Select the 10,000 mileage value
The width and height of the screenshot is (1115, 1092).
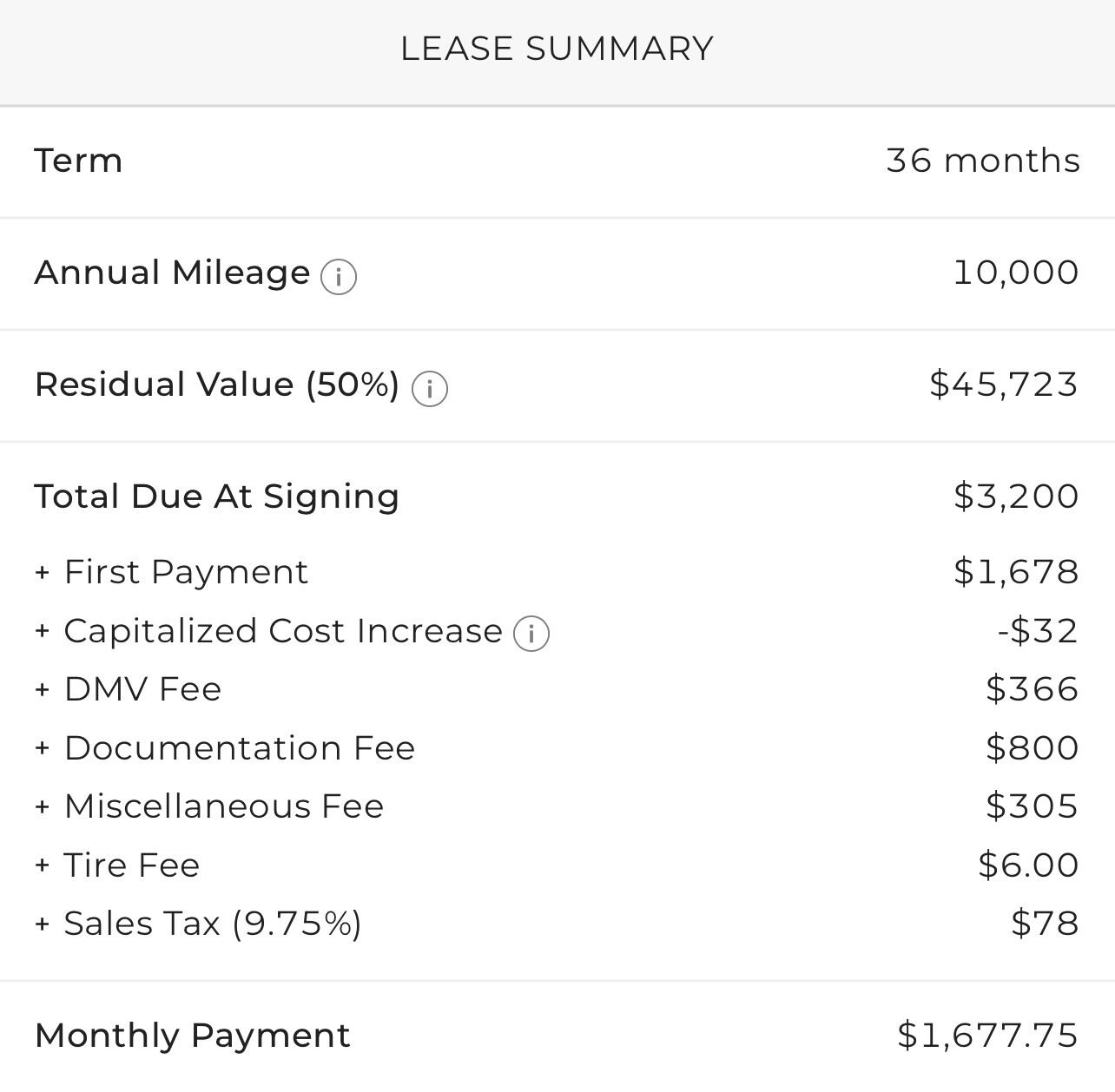tap(1016, 273)
